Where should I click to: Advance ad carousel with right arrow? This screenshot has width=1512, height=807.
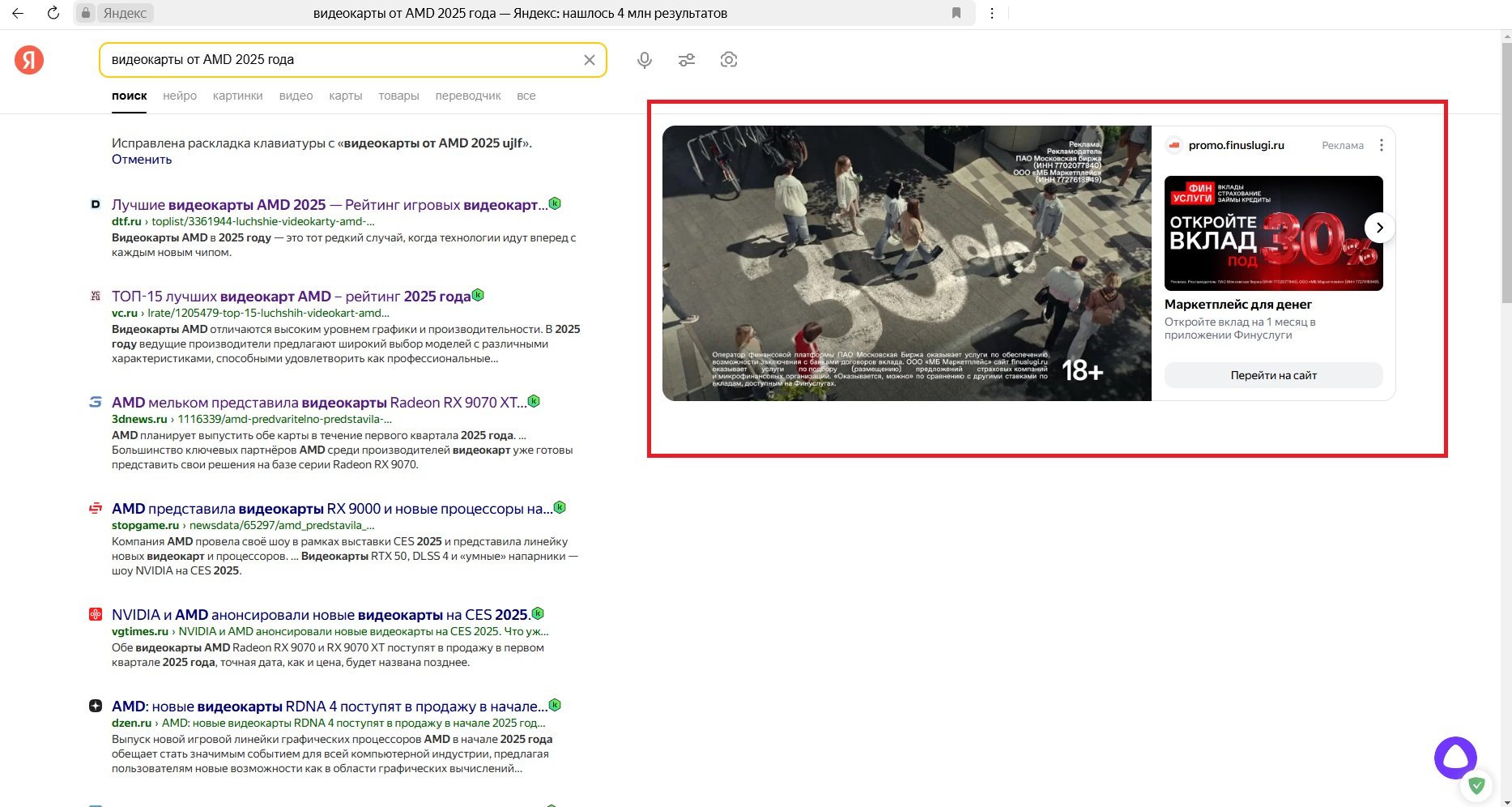point(1380,228)
